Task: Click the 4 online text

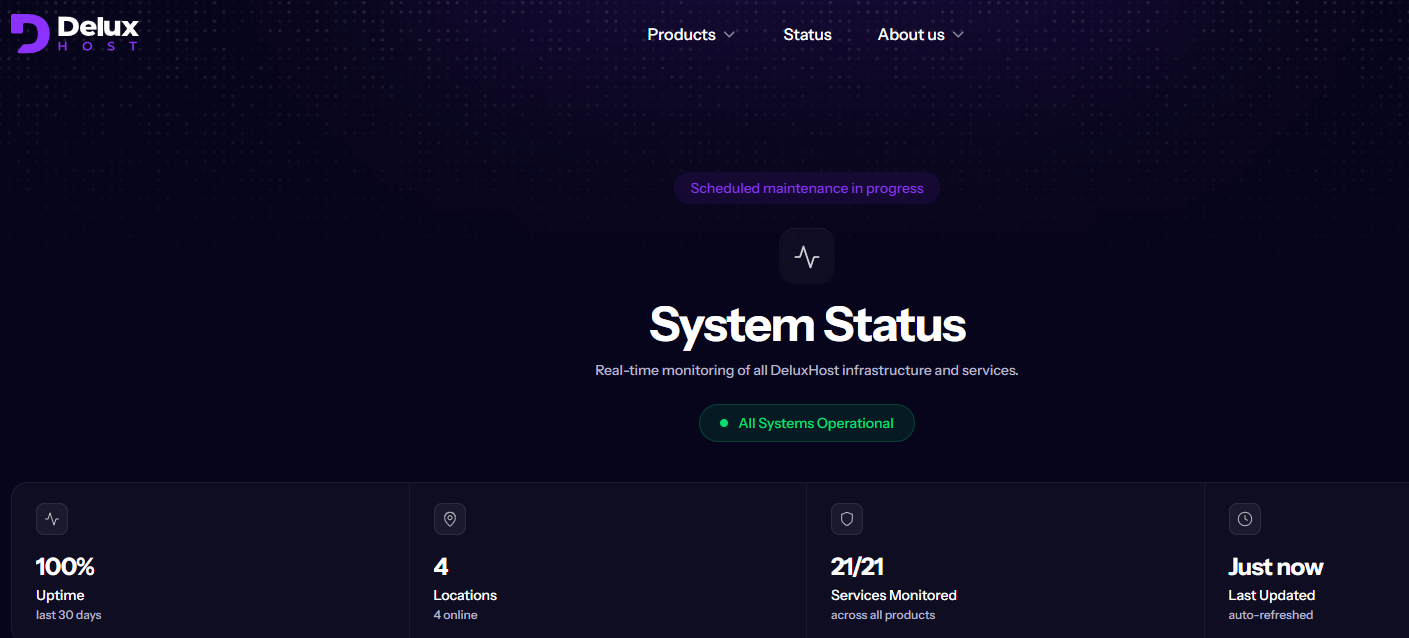Action: [x=455, y=615]
